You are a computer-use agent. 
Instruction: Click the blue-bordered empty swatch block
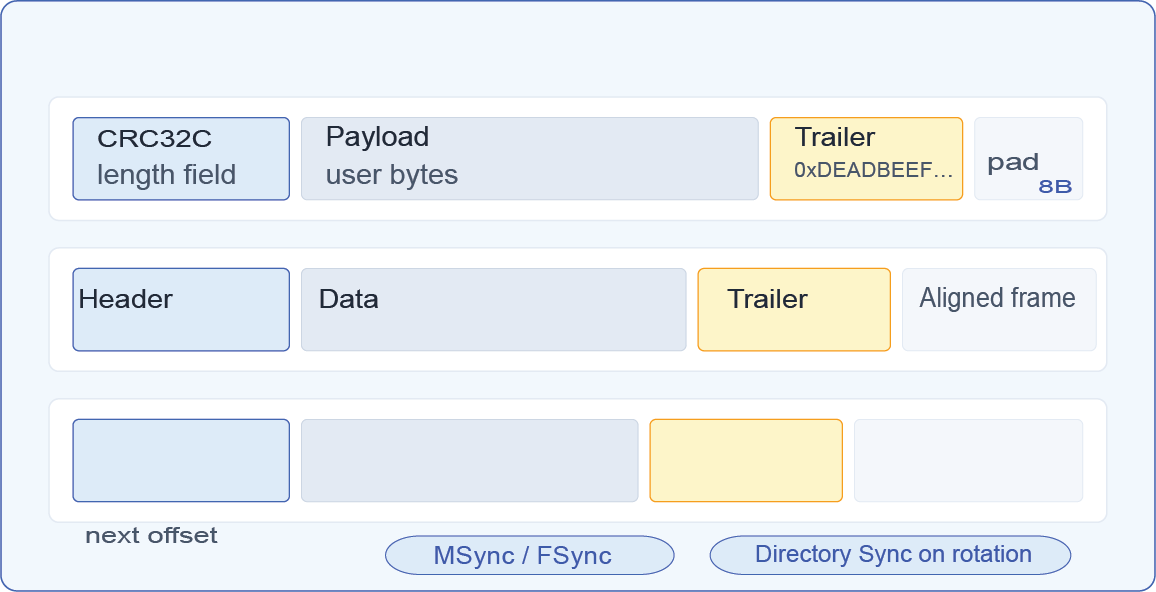coord(180,460)
